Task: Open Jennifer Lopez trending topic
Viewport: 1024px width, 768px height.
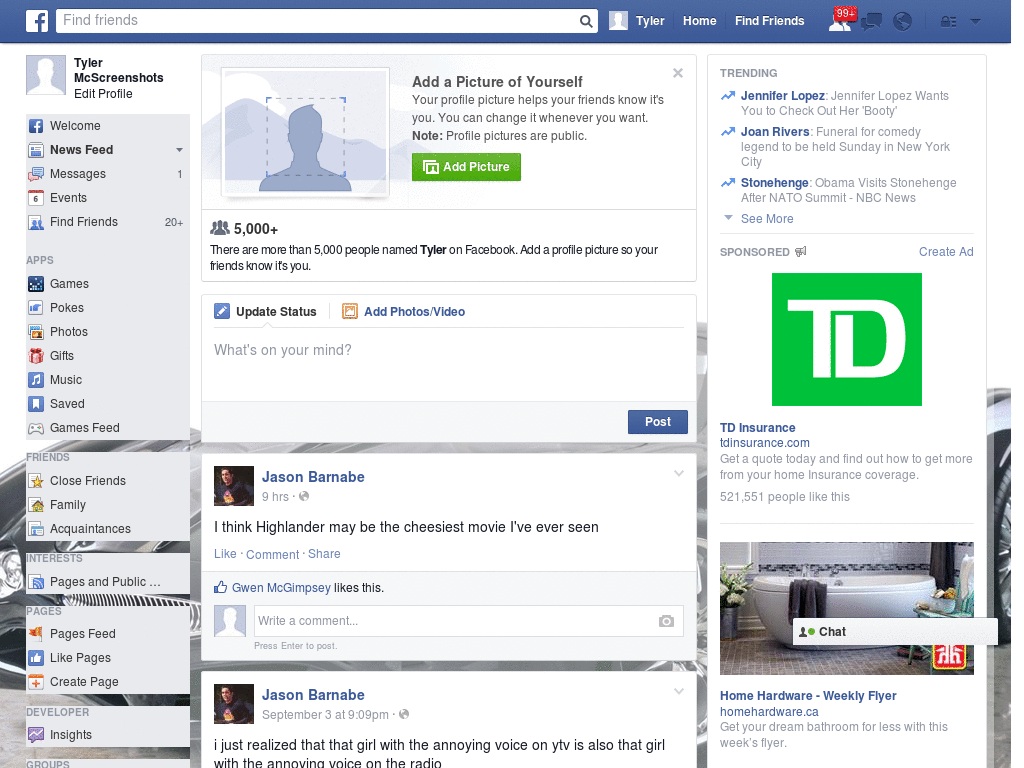Action: tap(782, 96)
